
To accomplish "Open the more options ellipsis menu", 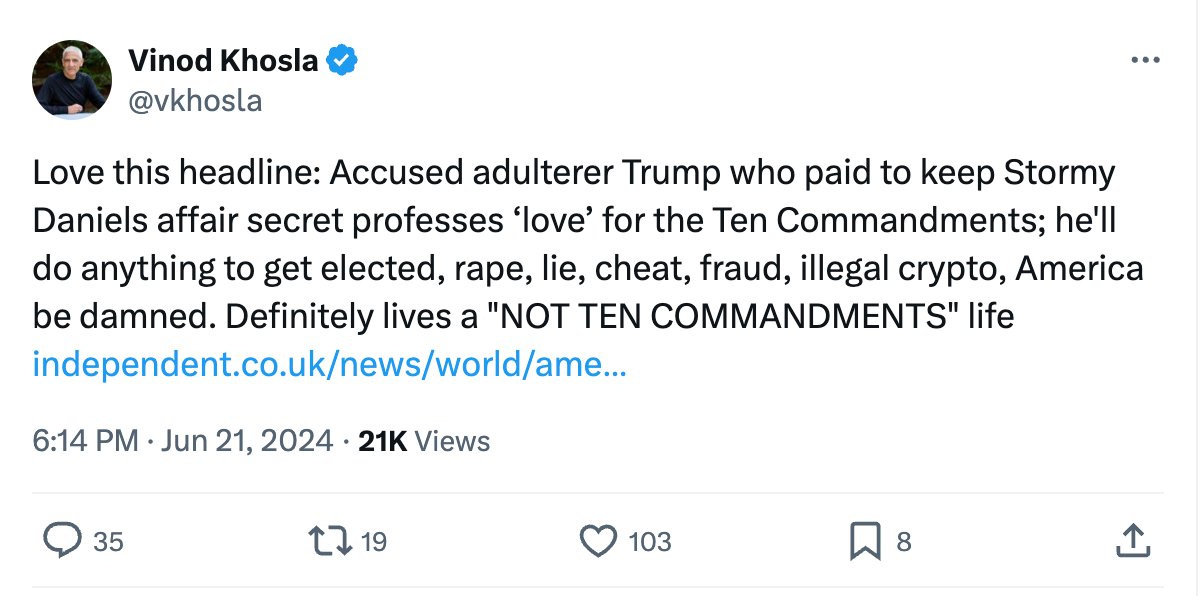I will pyautogui.click(x=1144, y=61).
